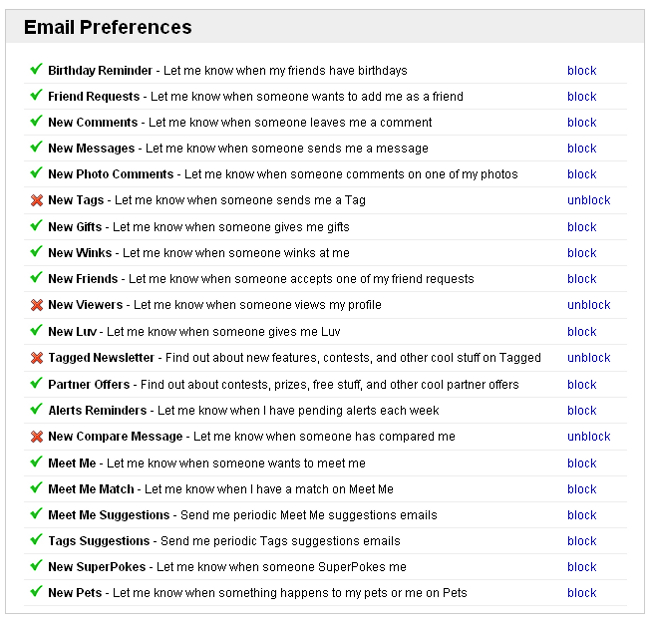Click green checkmark beside Birthday Reminder
This screenshot has height=618, width=650.
pos(36,69)
